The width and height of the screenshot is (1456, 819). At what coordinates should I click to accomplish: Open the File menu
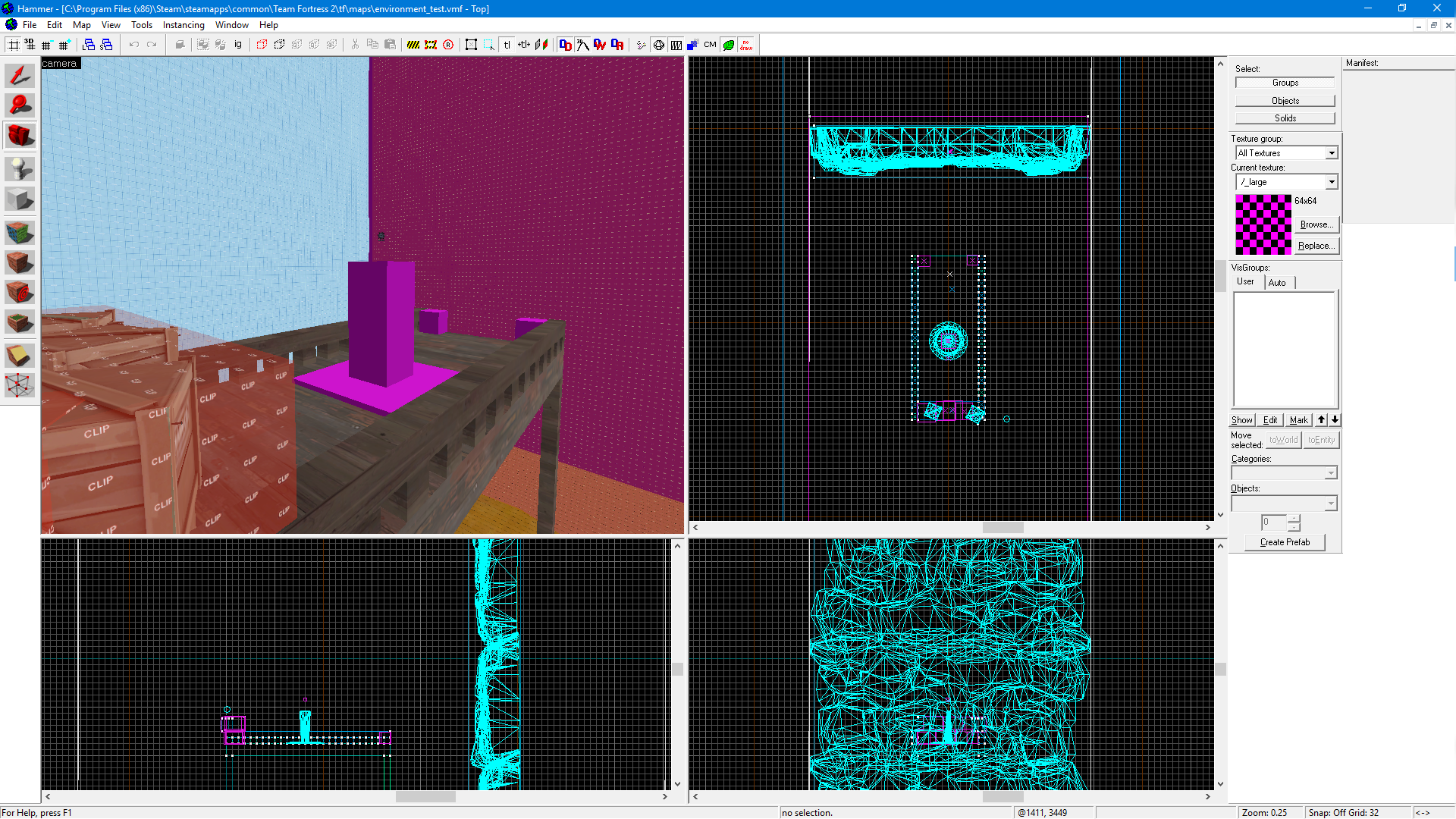tap(30, 25)
